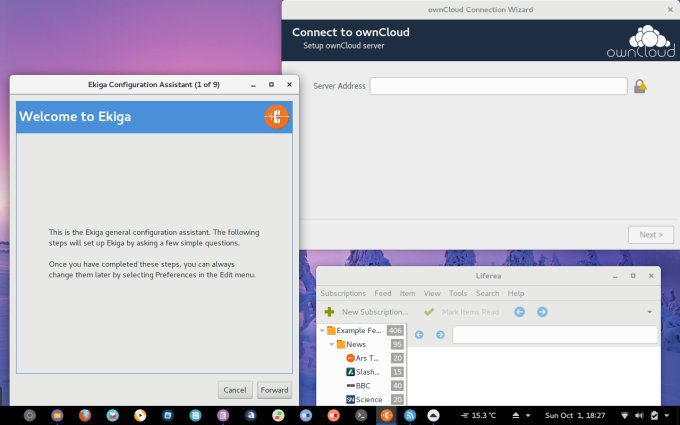
Task: Open the Subscriptions menu in Liferea
Action: point(343,293)
